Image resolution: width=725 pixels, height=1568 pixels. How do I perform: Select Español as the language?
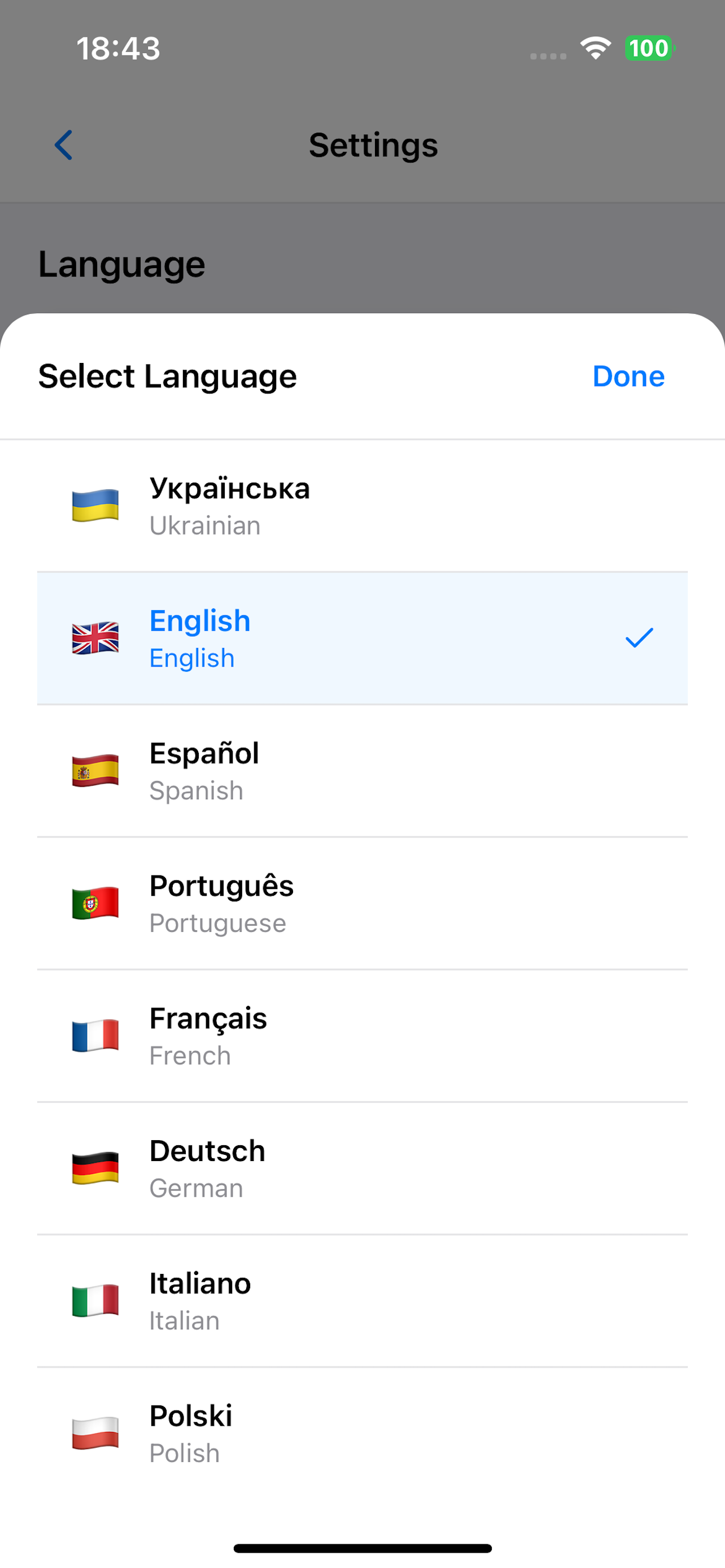[x=362, y=770]
